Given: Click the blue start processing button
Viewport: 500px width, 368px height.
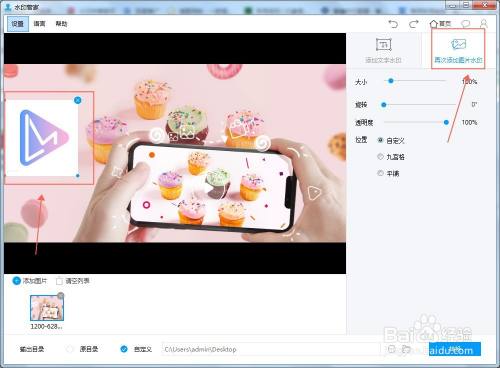Looking at the screenshot, I should (x=454, y=349).
